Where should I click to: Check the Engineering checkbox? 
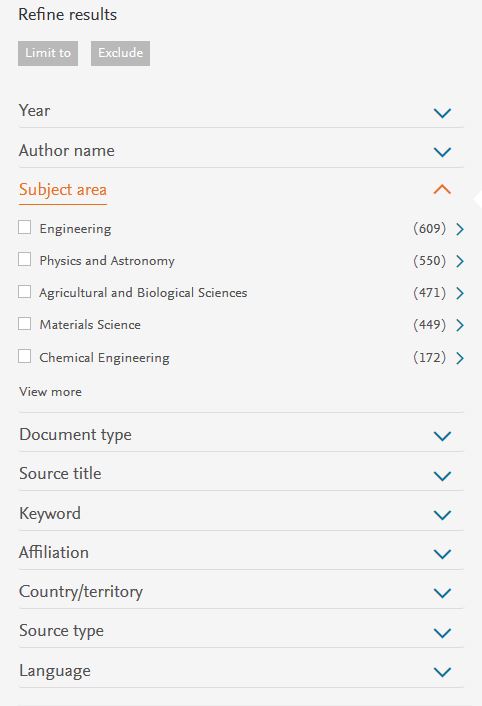click(x=25, y=227)
